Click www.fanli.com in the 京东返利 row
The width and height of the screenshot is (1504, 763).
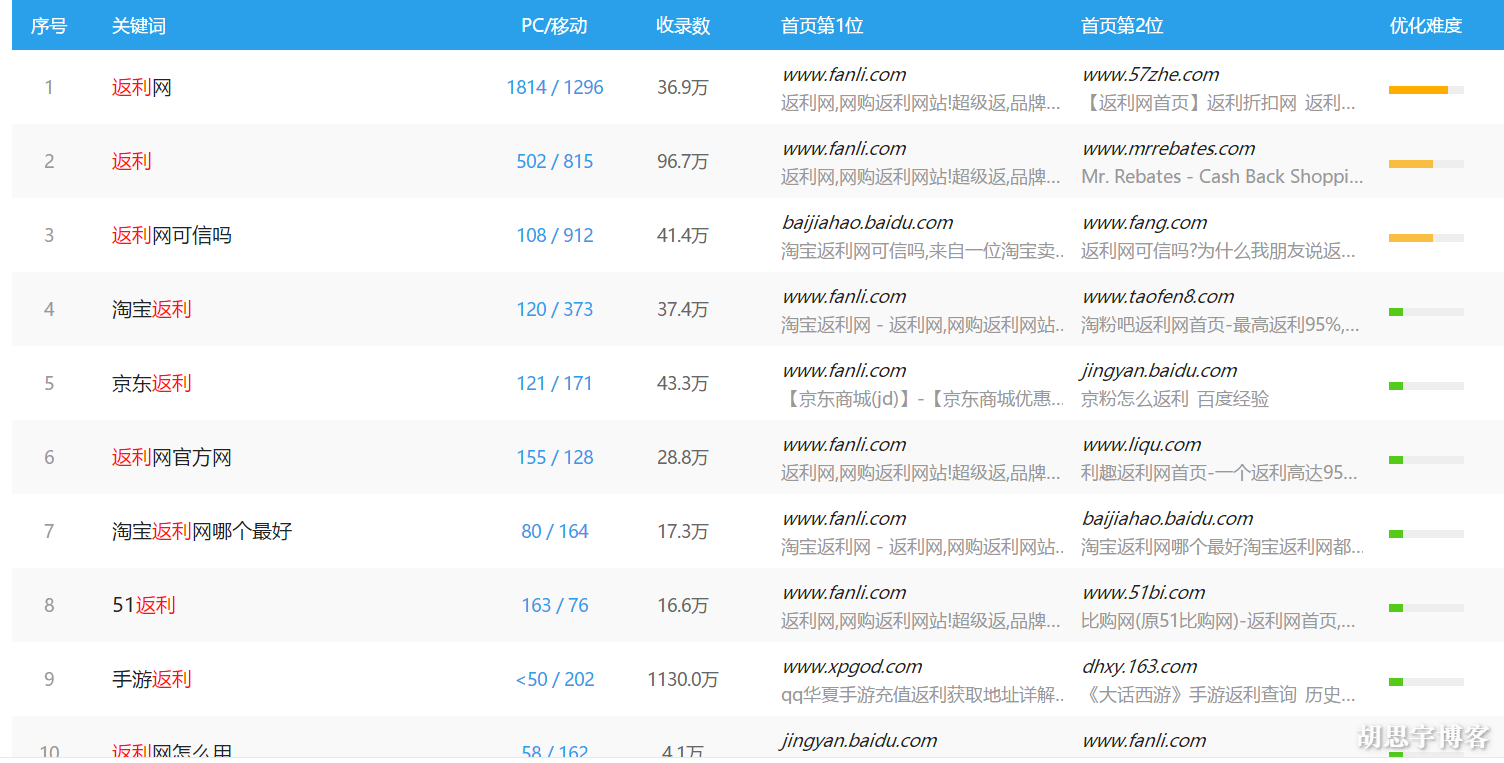click(844, 371)
